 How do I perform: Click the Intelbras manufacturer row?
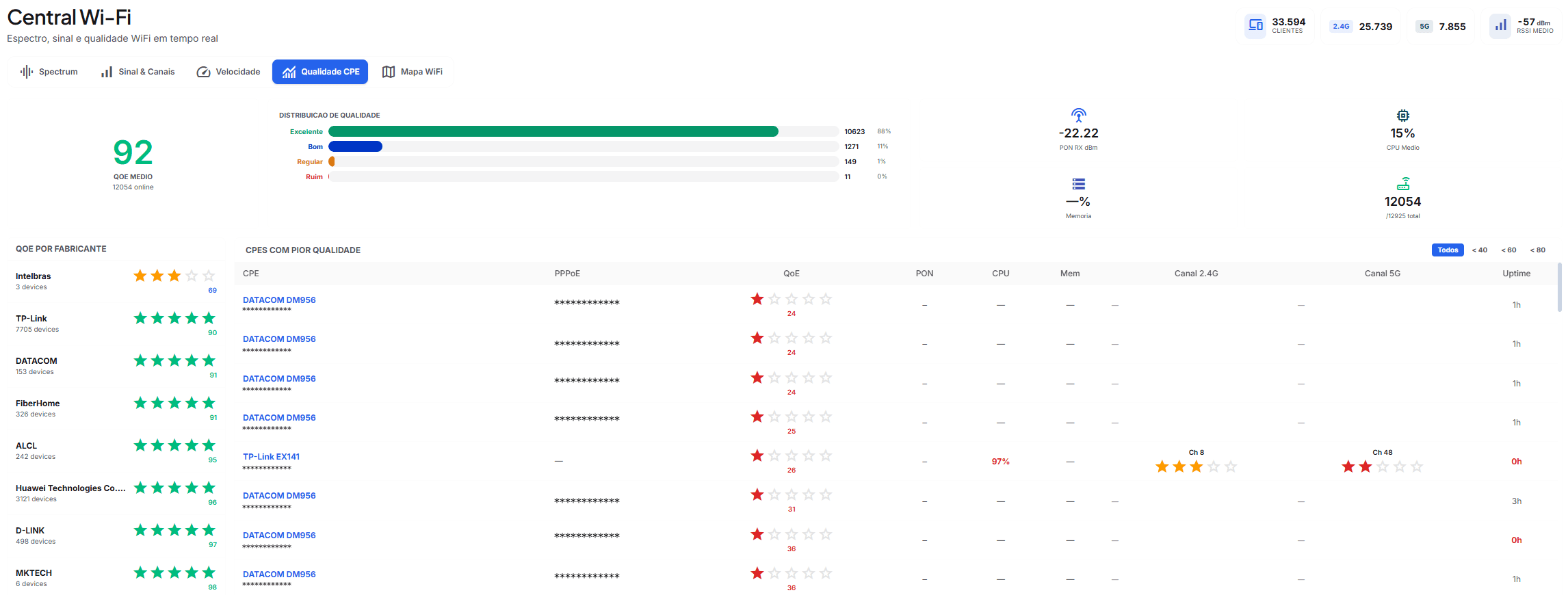coord(116,281)
